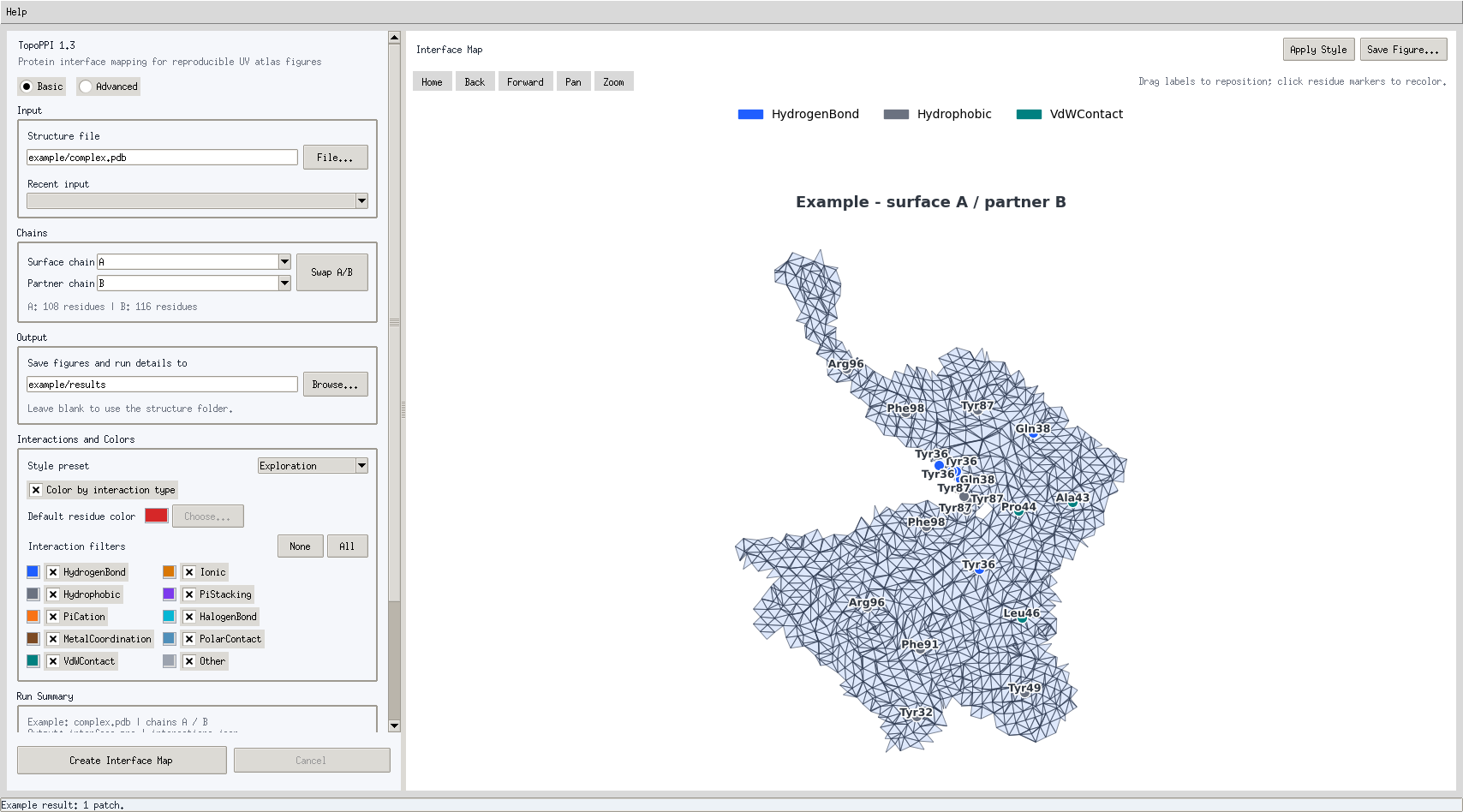Click the Swap A/B button
This screenshot has width=1463, height=812.
click(332, 272)
